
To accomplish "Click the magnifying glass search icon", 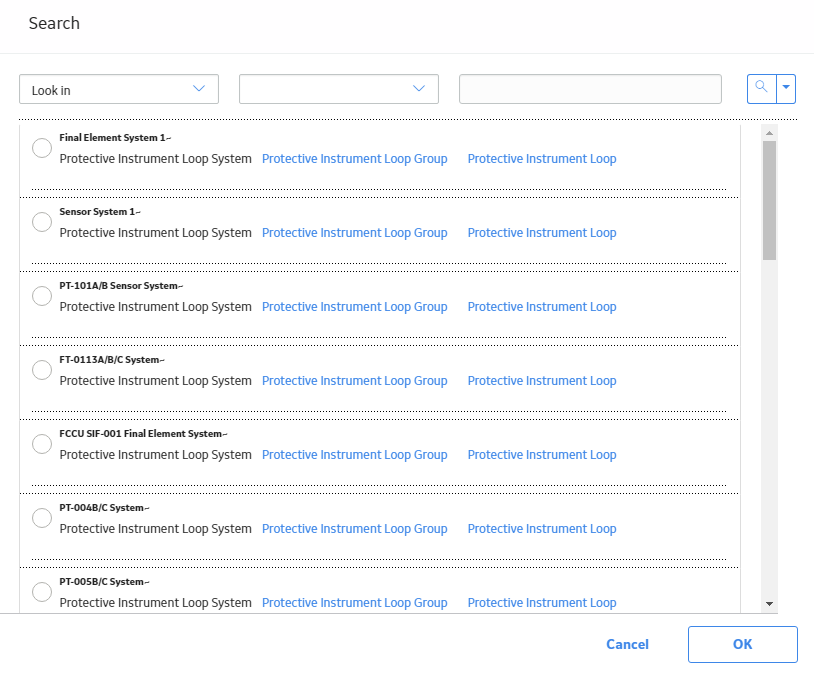I will [762, 89].
